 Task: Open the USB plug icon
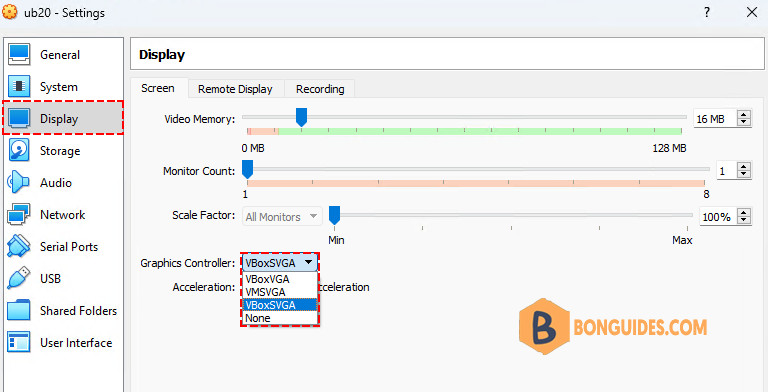(x=19, y=278)
